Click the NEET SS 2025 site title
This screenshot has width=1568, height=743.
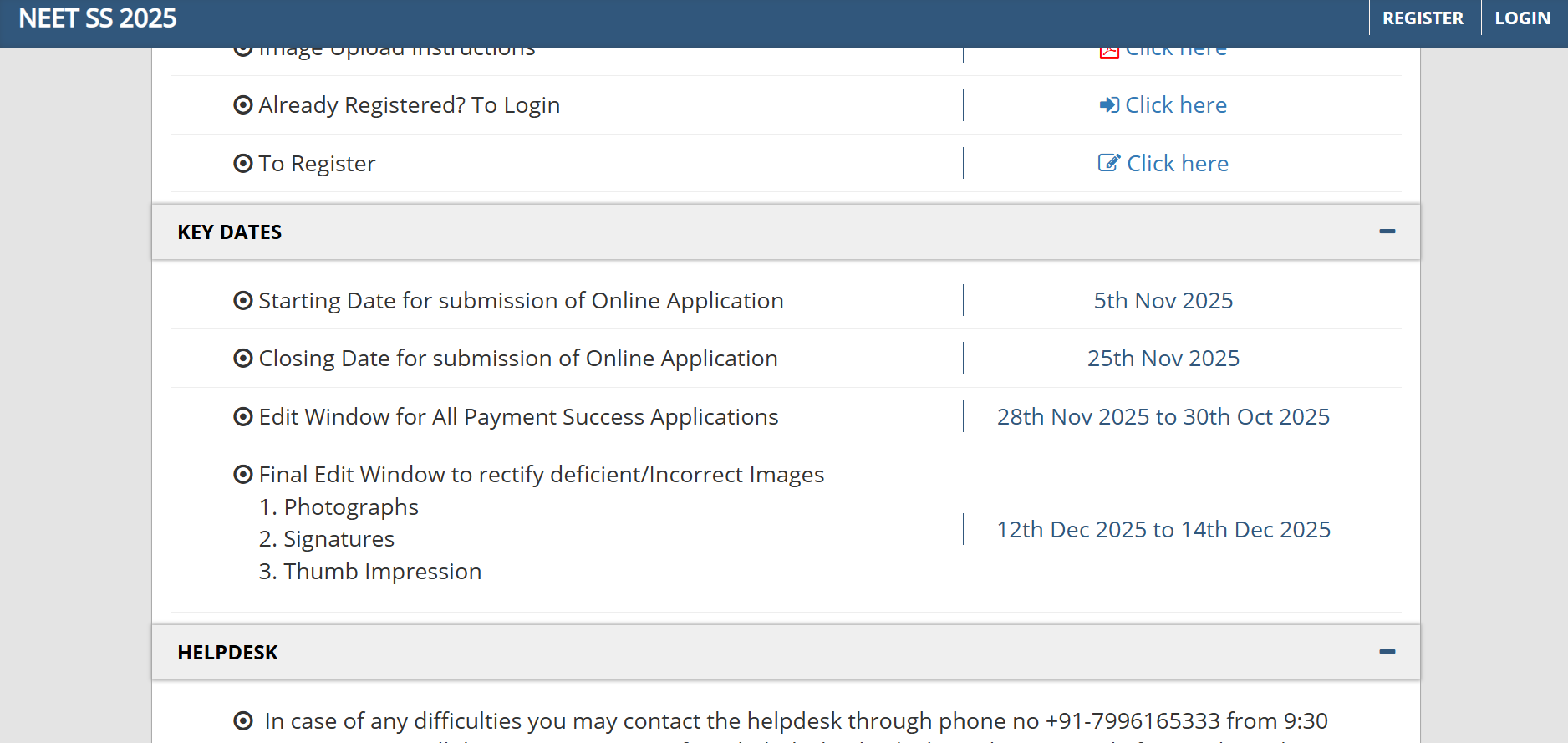[x=98, y=18]
